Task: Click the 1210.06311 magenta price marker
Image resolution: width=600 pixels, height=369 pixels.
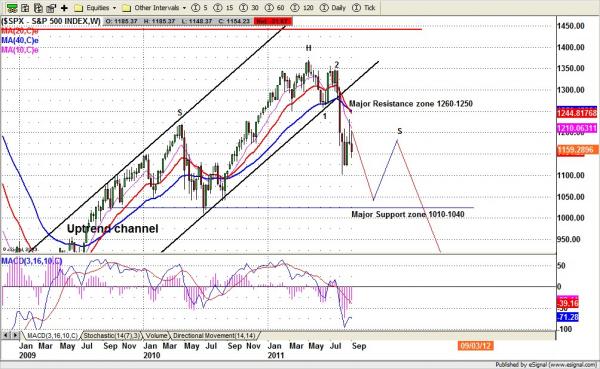Action: 577,128
